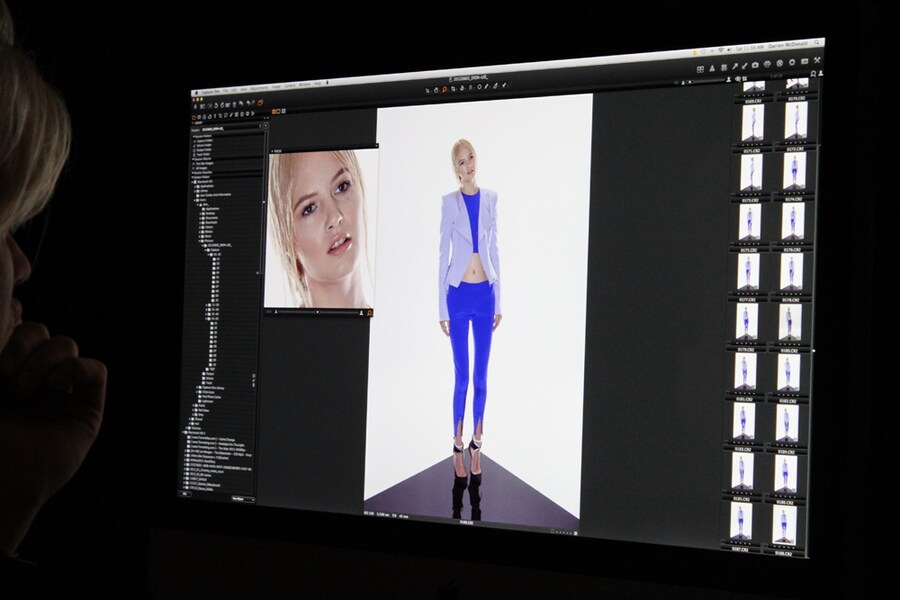Select the white balance picker cursor tool
Viewport: 900px width, 600px height.
(x=487, y=86)
